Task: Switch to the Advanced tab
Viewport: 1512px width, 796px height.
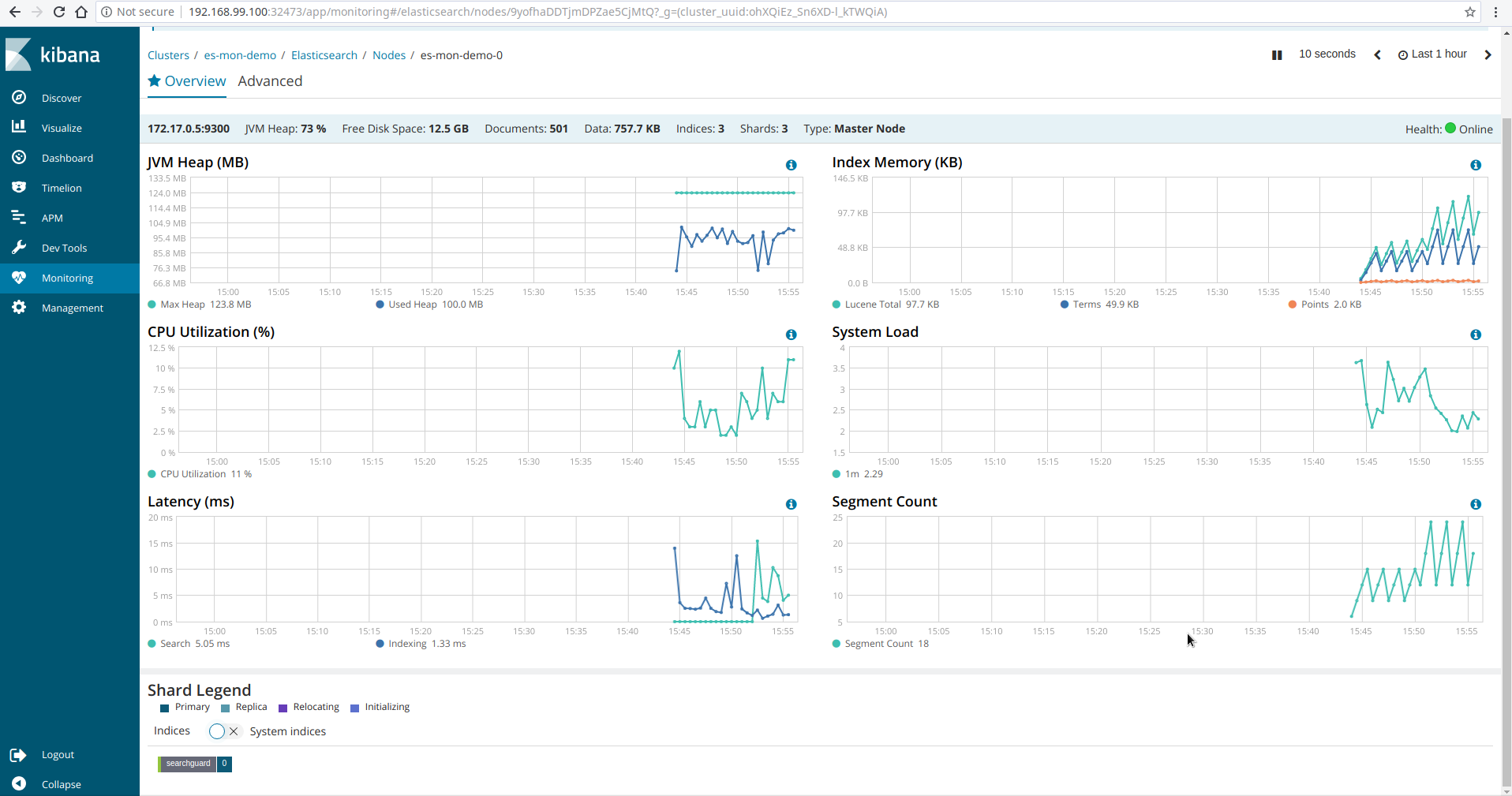Action: point(270,80)
